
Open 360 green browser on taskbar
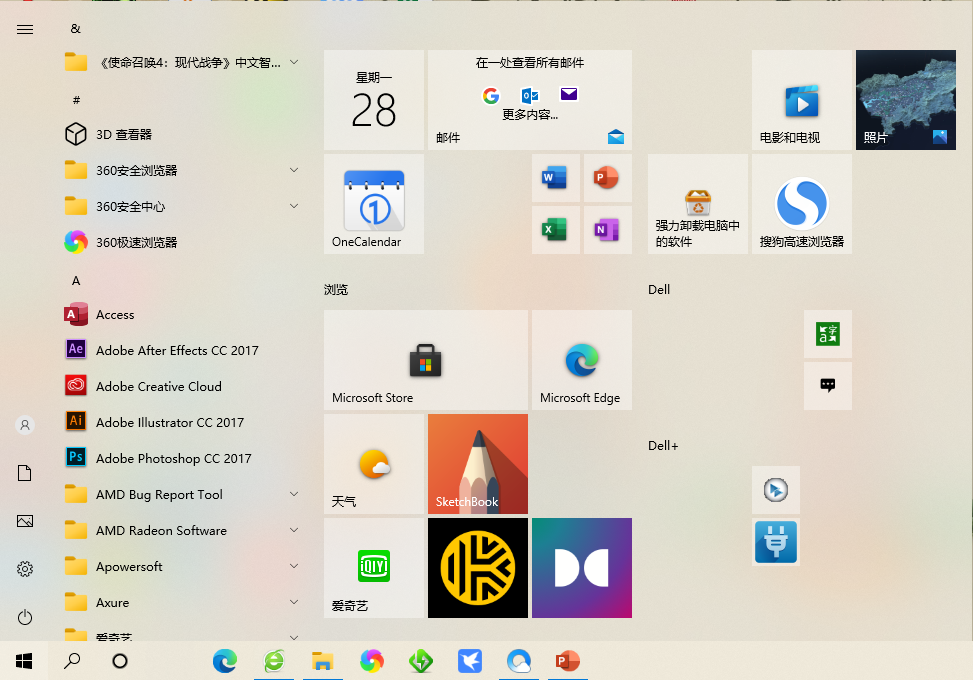pyautogui.click(x=274, y=661)
